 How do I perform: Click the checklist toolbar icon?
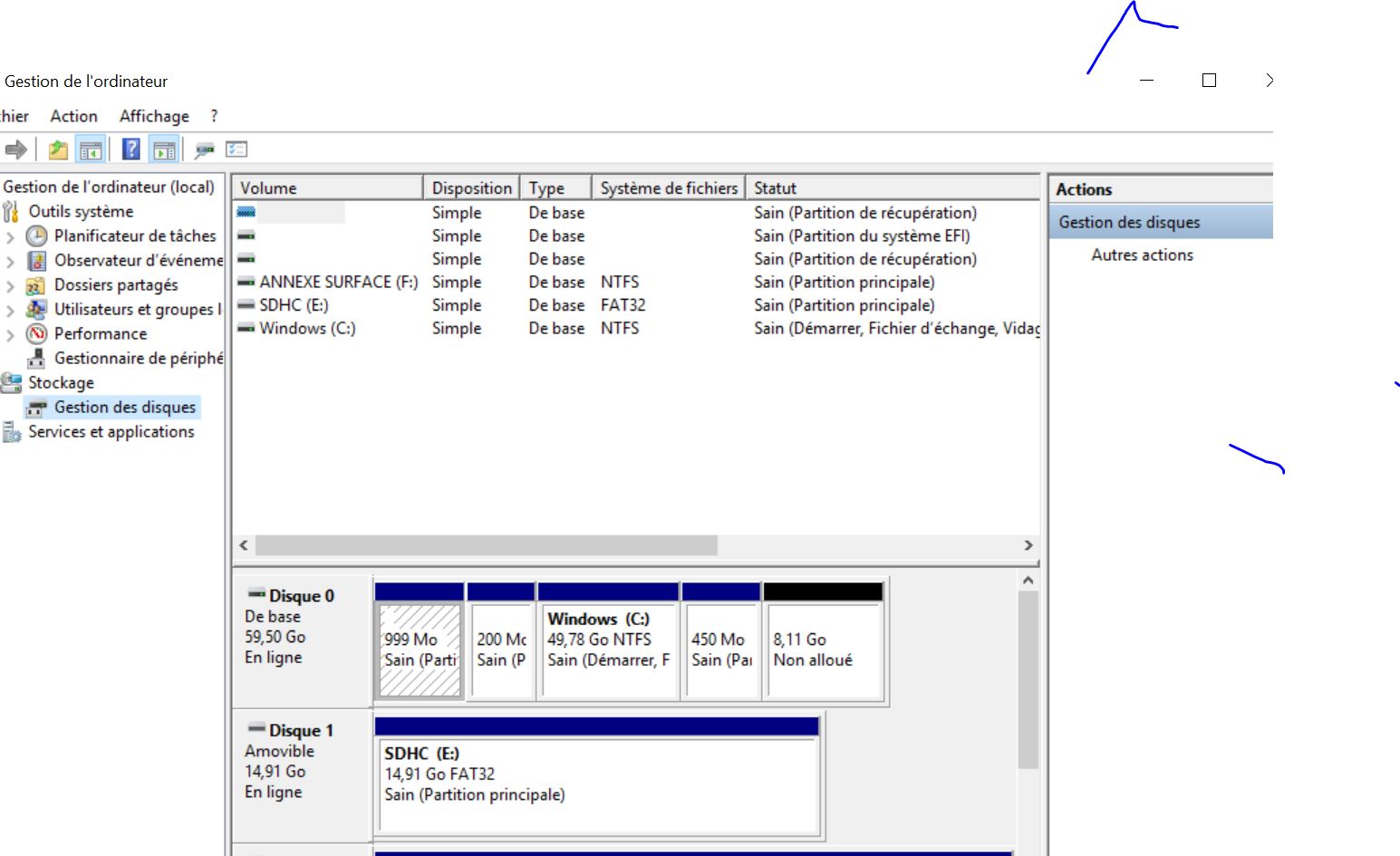237,149
